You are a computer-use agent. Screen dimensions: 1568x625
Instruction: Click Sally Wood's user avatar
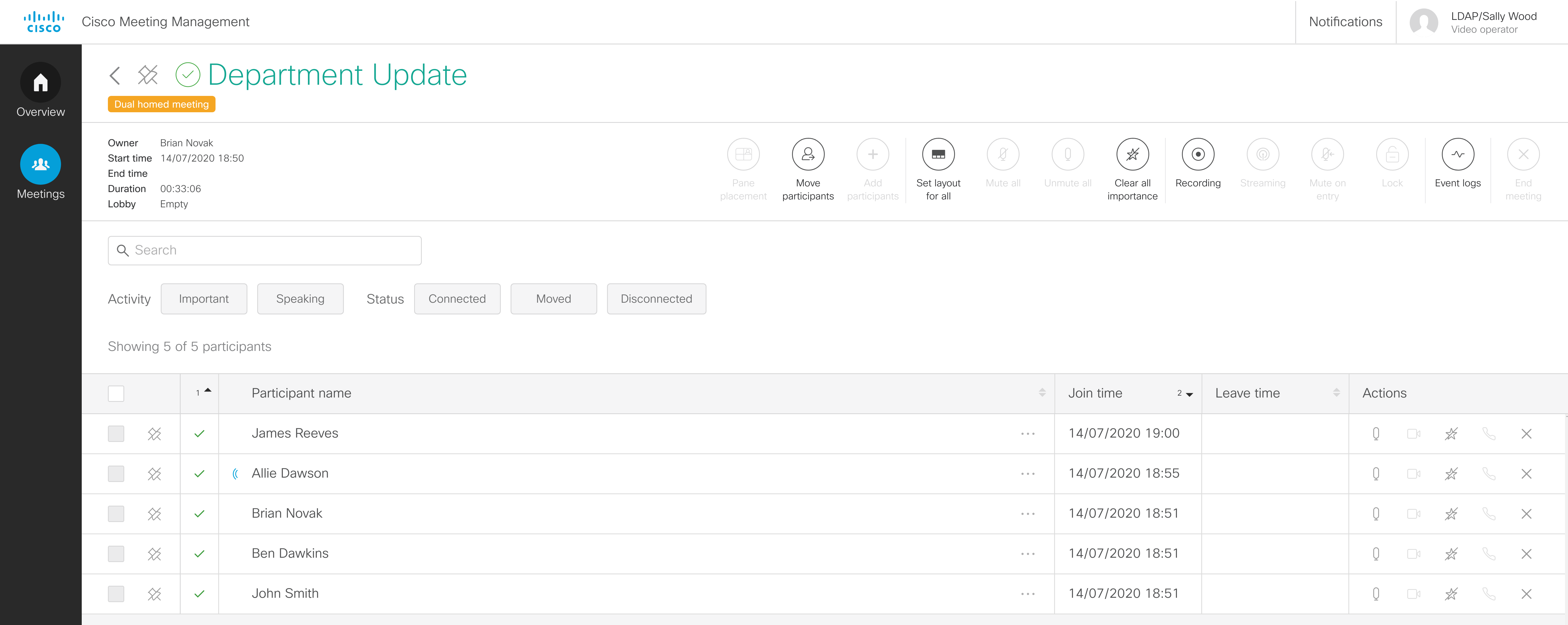[1424, 23]
